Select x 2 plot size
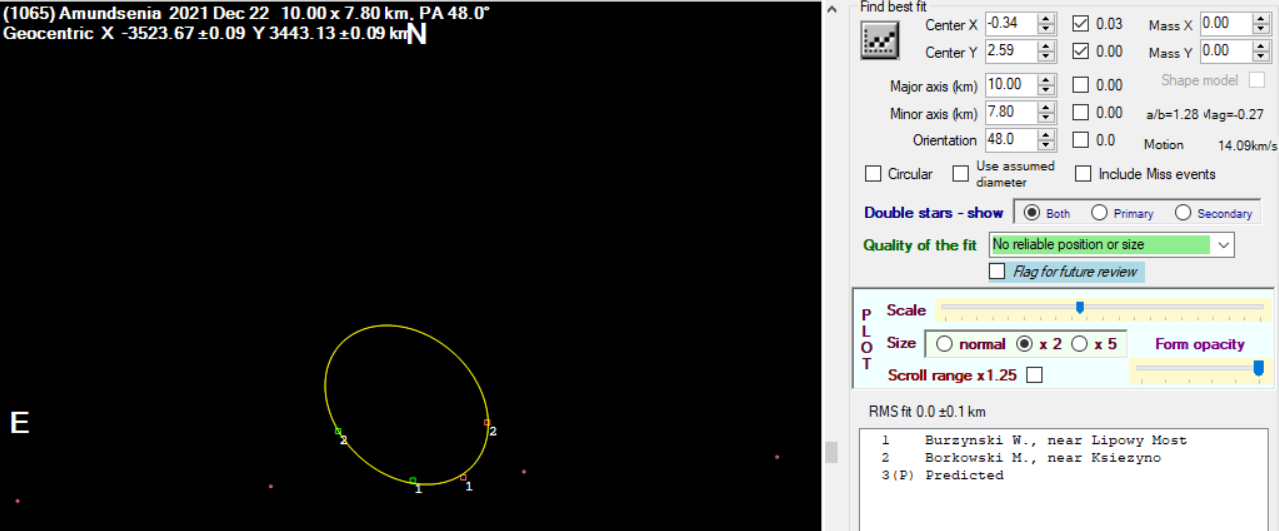 pyautogui.click(x=1024, y=344)
